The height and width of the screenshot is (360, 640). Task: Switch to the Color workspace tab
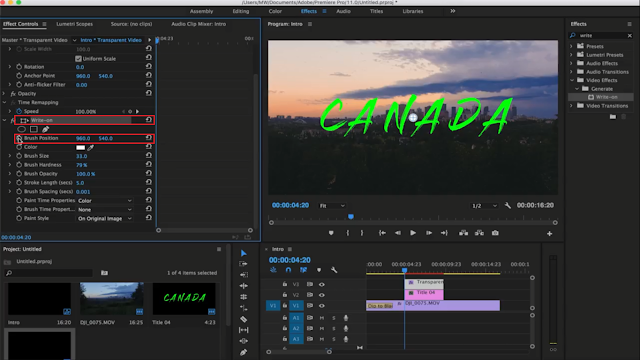point(275,11)
